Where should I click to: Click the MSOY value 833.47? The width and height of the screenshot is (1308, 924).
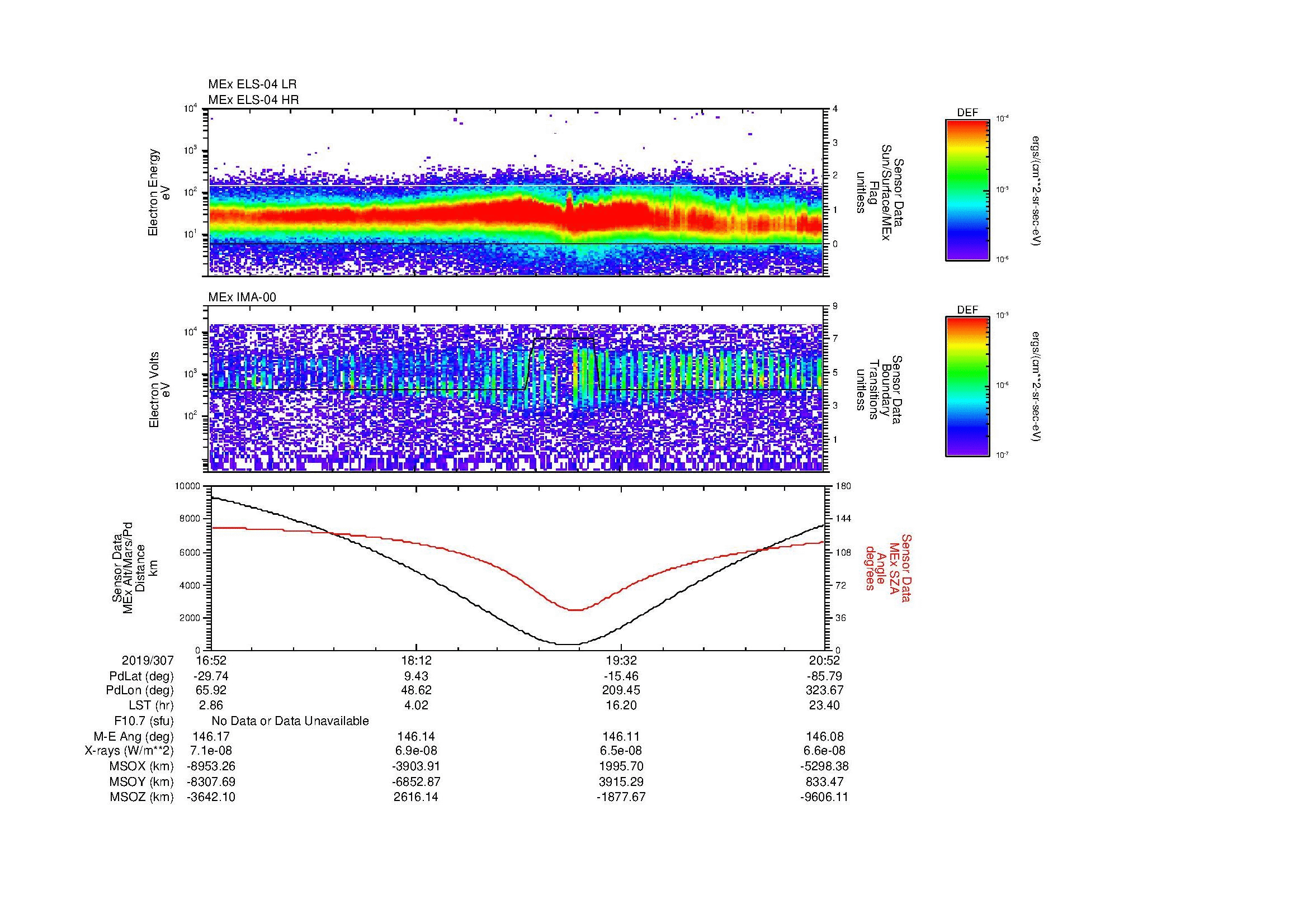pyautogui.click(x=824, y=781)
